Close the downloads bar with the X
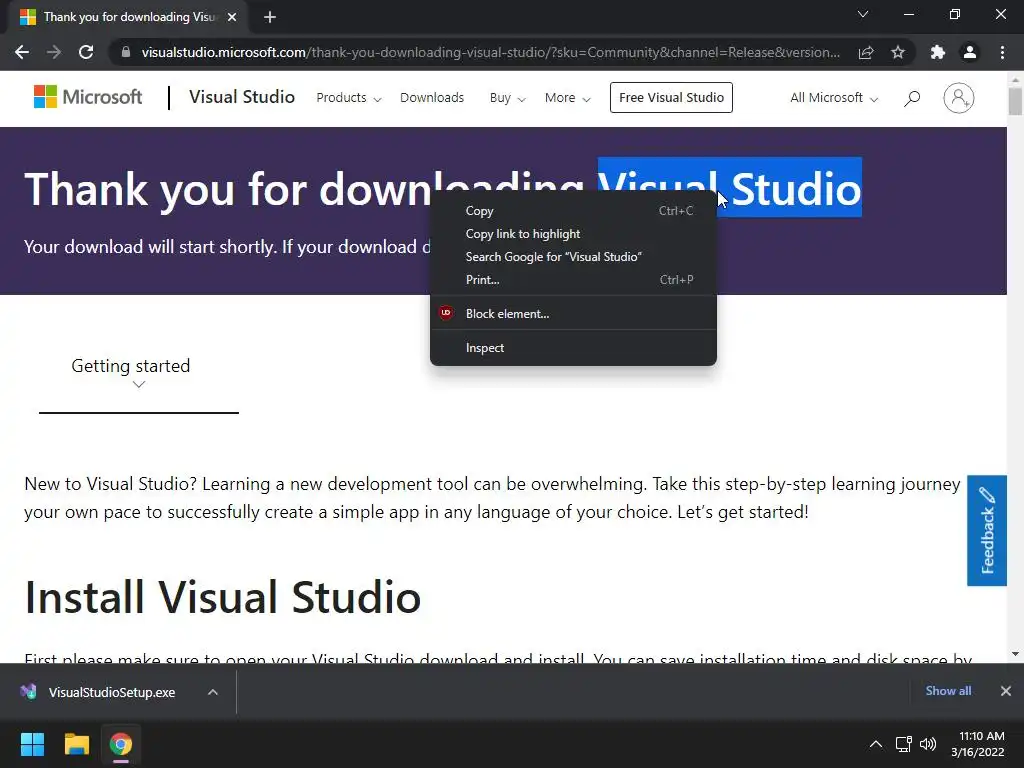Image resolution: width=1024 pixels, height=768 pixels. (1006, 691)
